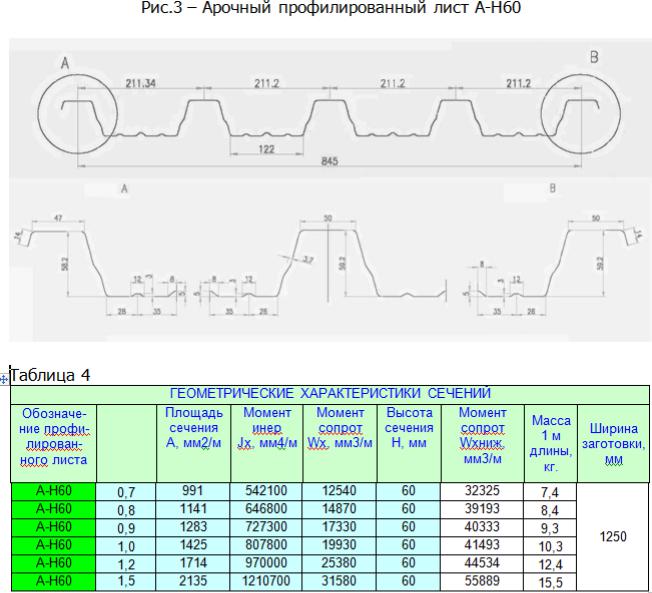The width and height of the screenshot is (652, 593).
Task: Click the value '32325'
Action: coord(482,491)
